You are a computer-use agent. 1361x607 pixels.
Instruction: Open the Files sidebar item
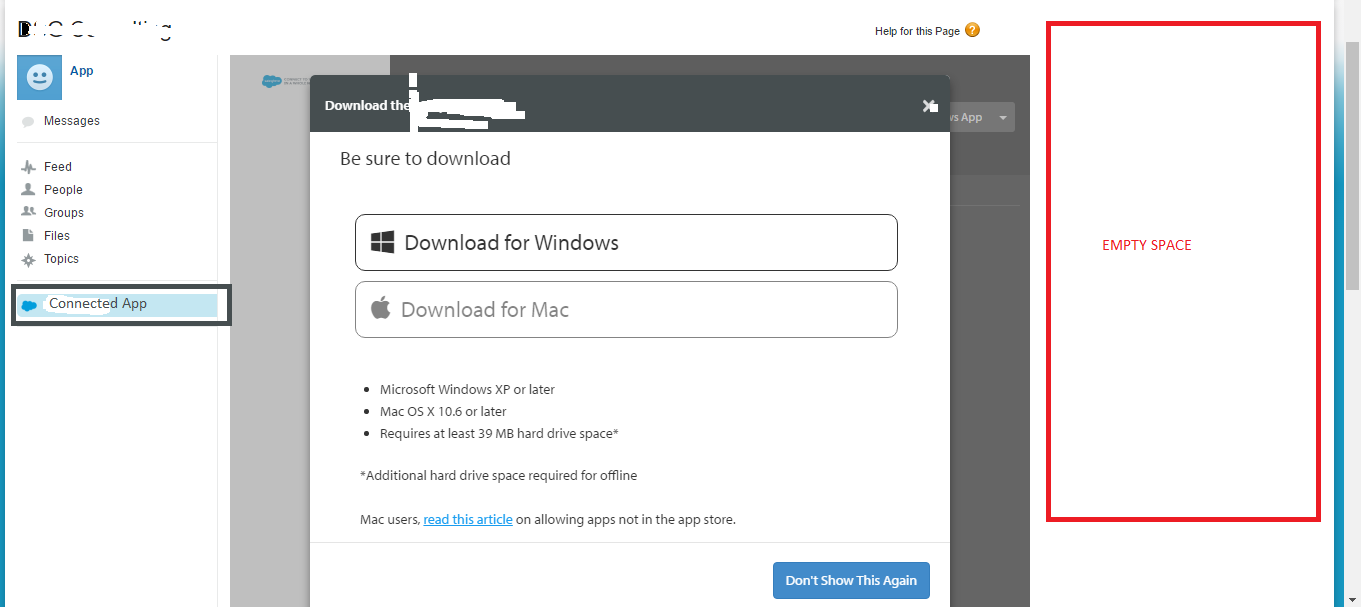[x=57, y=236]
